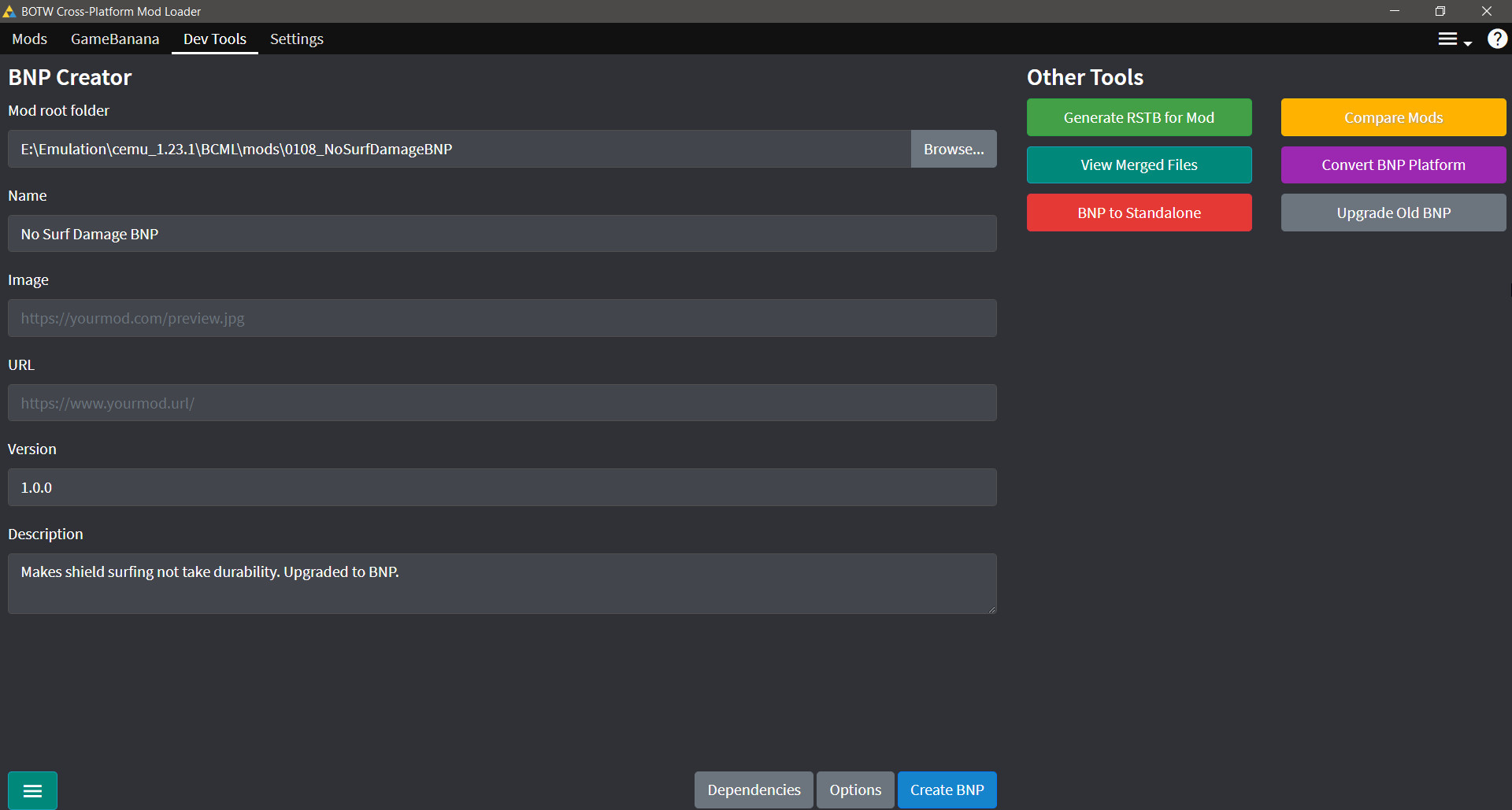
Task: Open View Merged Files
Action: pos(1139,165)
